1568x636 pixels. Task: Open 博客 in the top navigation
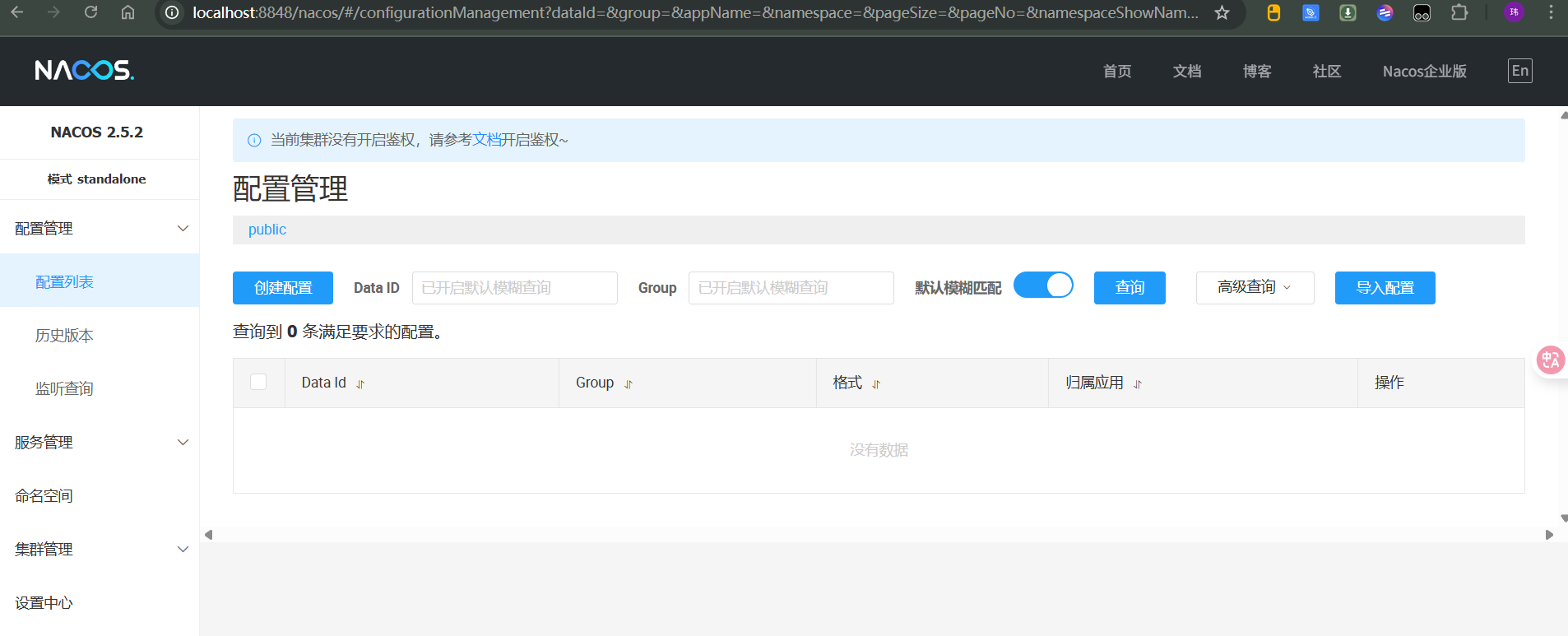pyautogui.click(x=1257, y=72)
